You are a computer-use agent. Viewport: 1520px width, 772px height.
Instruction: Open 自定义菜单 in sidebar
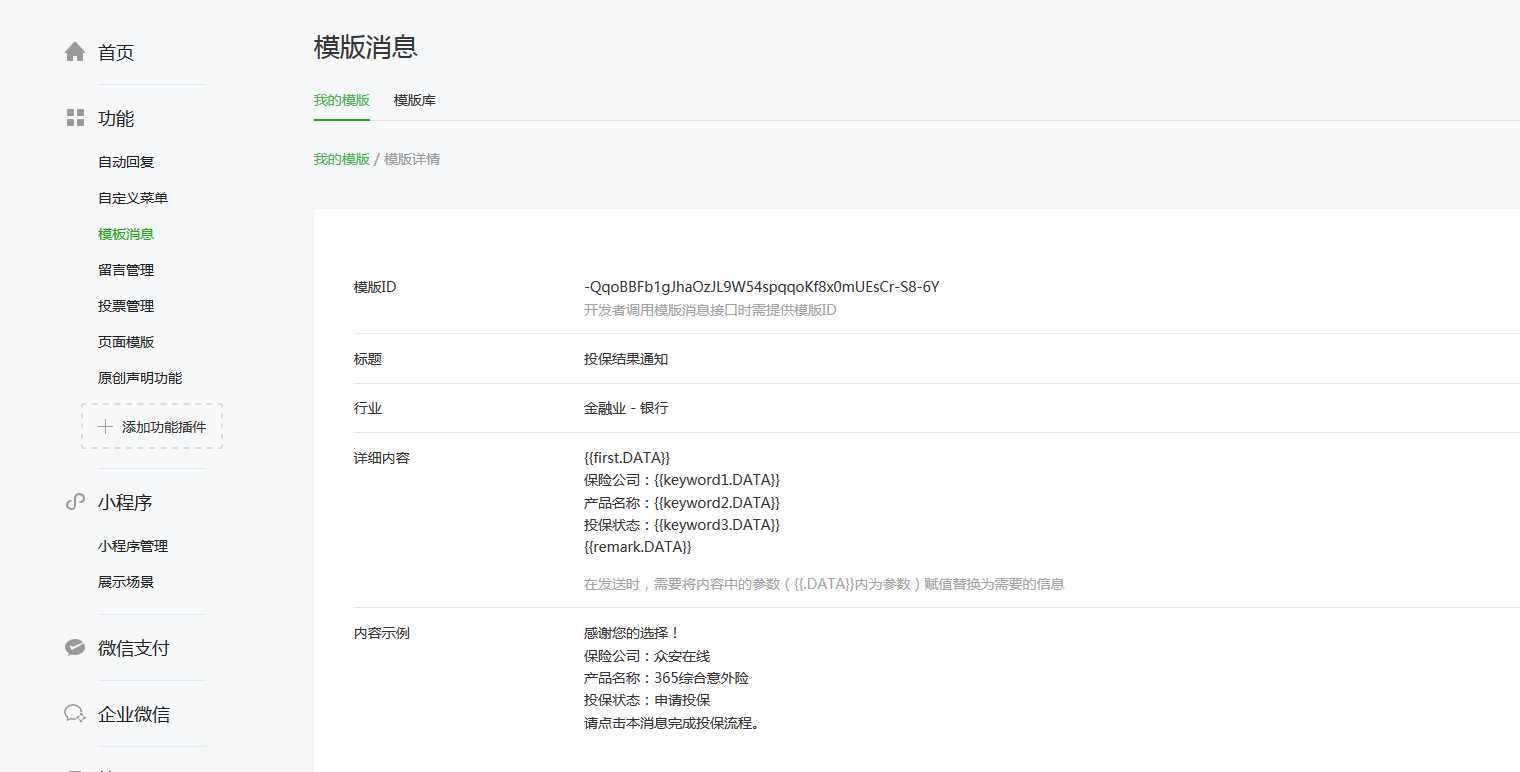[133, 198]
